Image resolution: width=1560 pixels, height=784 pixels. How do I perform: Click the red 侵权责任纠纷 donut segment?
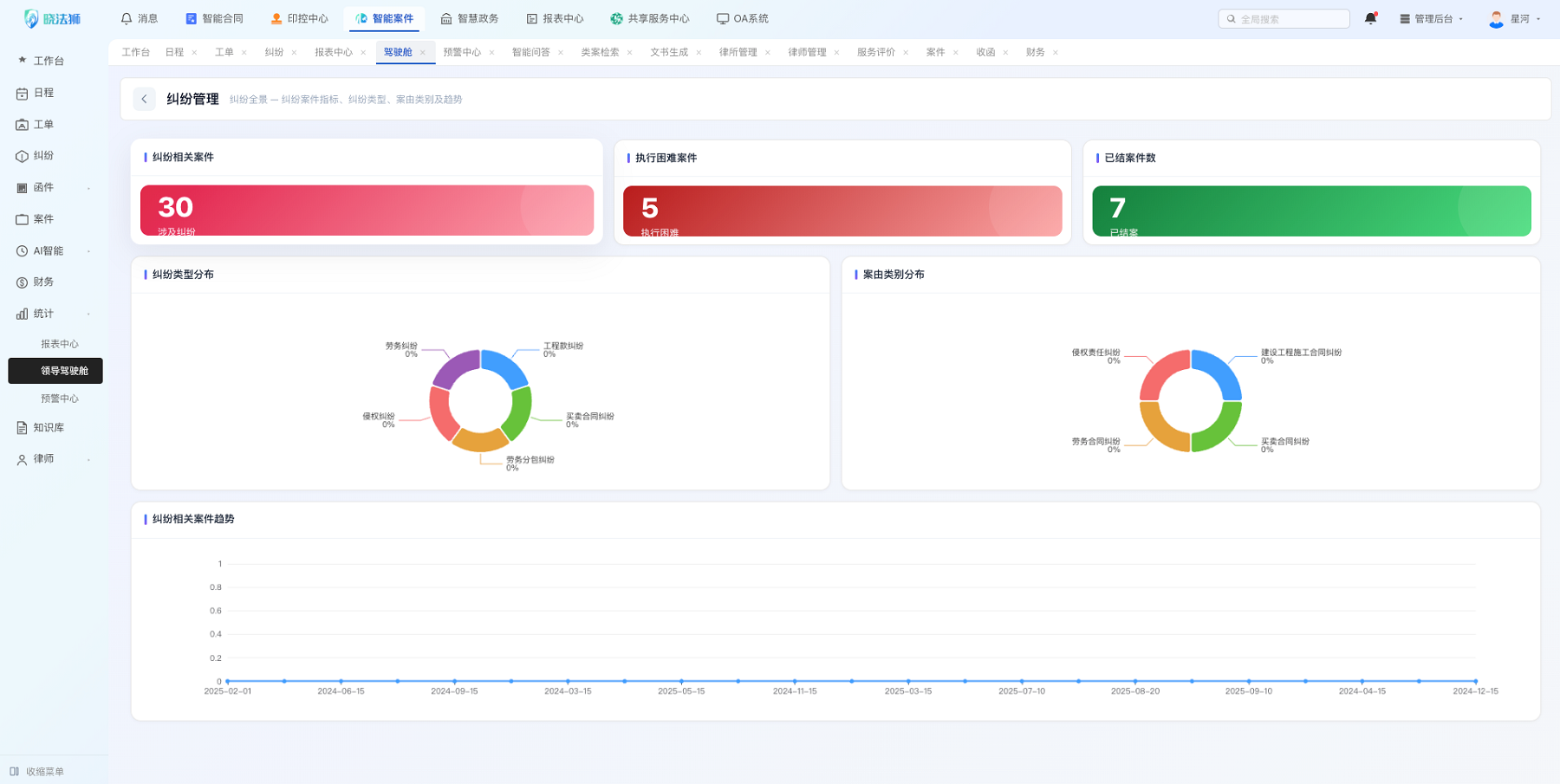tap(1162, 373)
